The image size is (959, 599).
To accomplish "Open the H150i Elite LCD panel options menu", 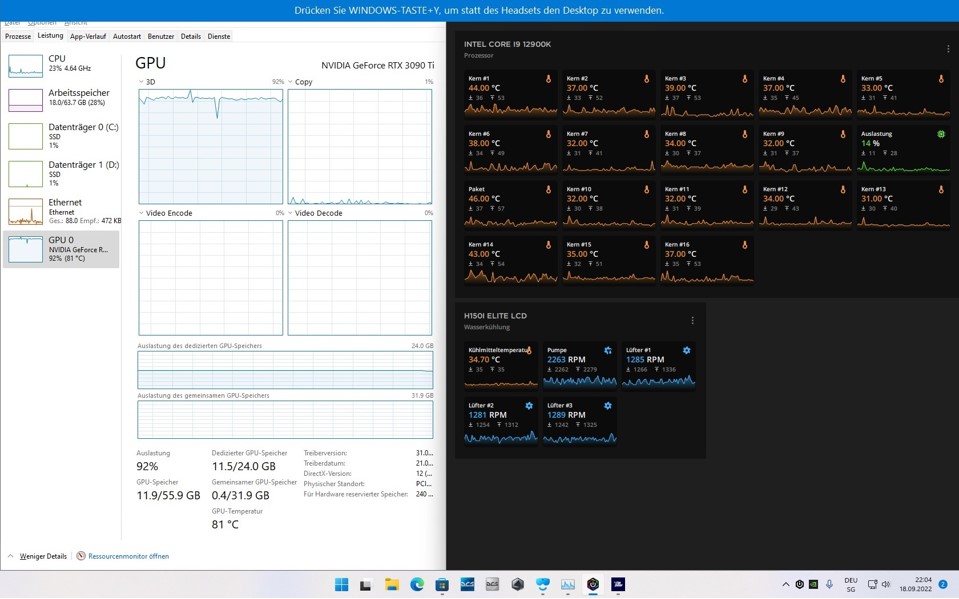I will point(692,321).
